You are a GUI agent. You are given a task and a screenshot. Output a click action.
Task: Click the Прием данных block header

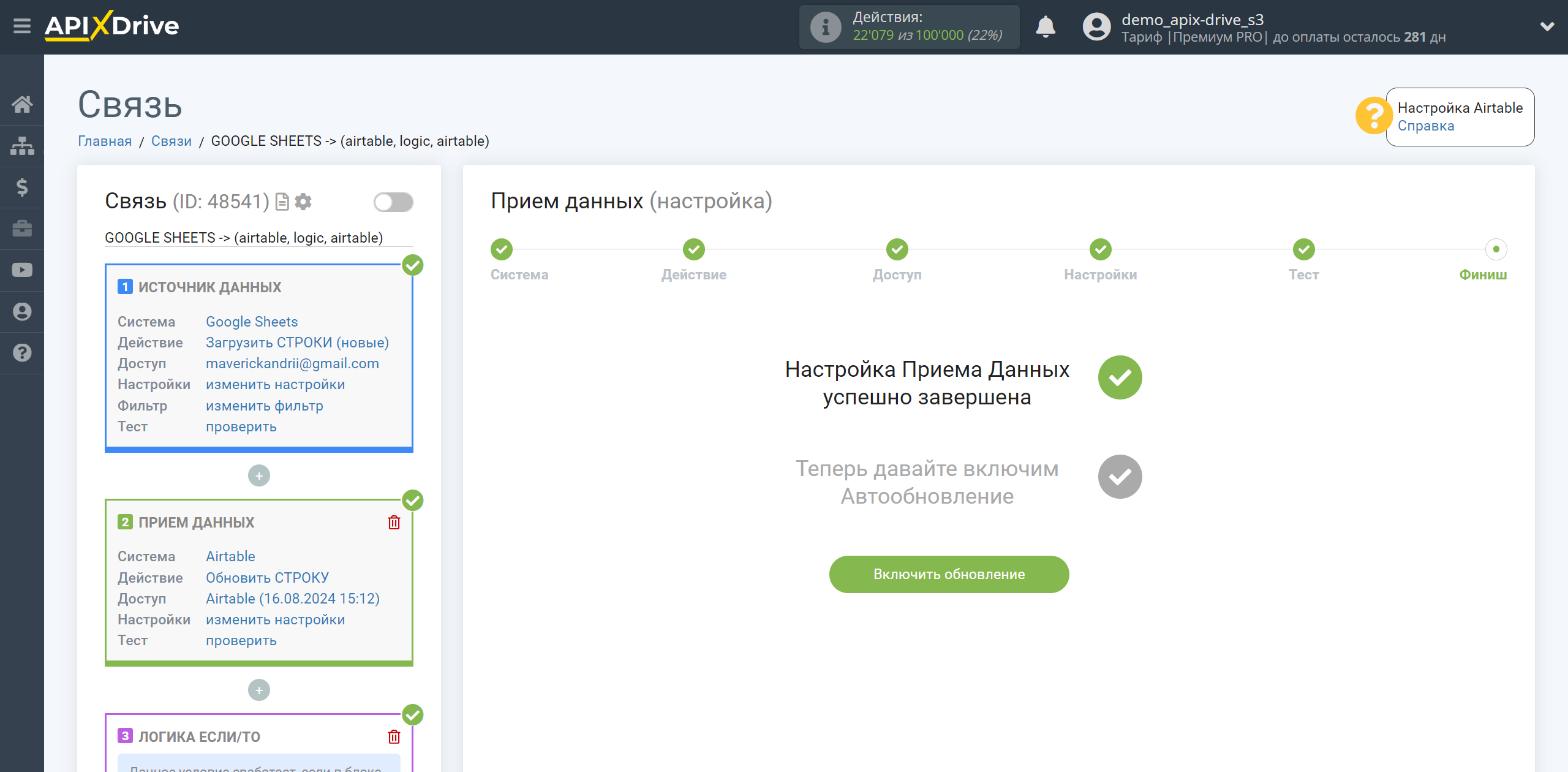[x=196, y=522]
